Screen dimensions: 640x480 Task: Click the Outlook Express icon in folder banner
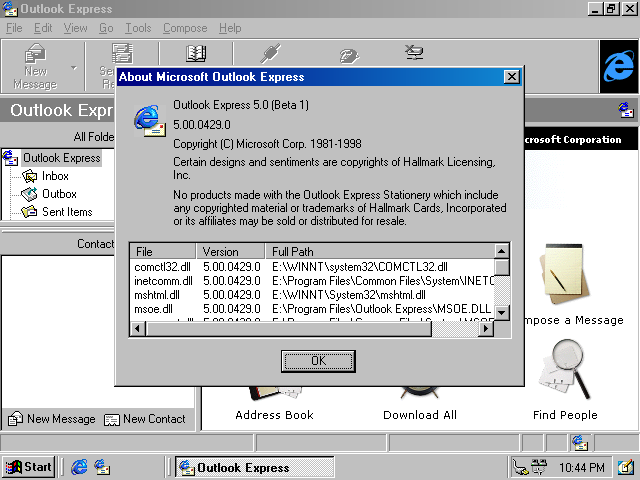coord(626,110)
